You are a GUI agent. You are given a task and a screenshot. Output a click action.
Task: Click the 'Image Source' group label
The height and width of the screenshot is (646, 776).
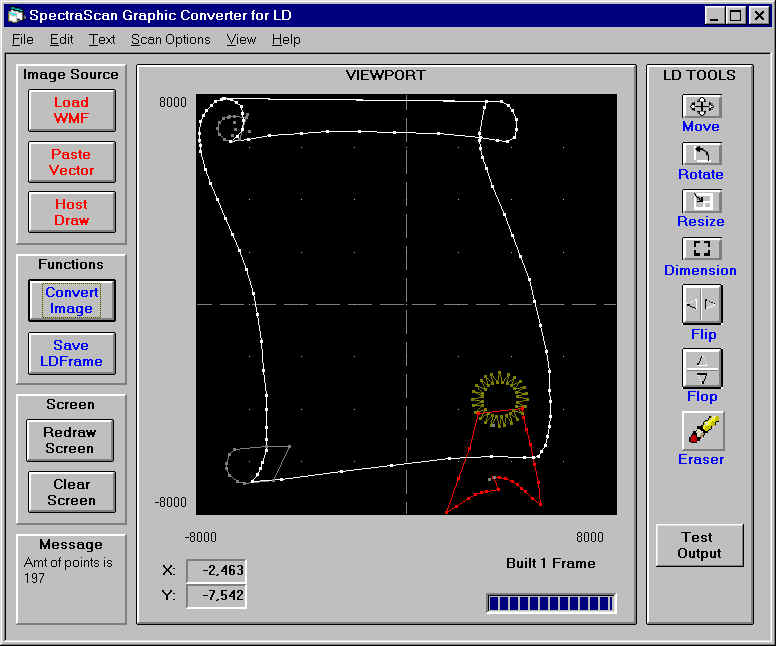tap(71, 74)
